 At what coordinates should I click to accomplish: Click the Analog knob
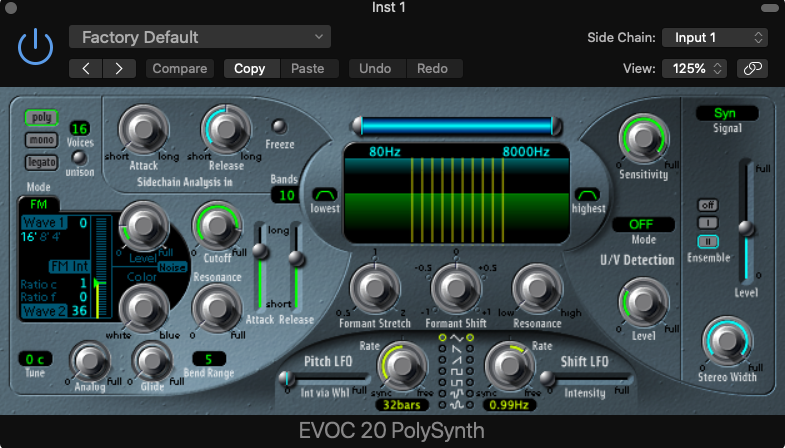(90, 361)
